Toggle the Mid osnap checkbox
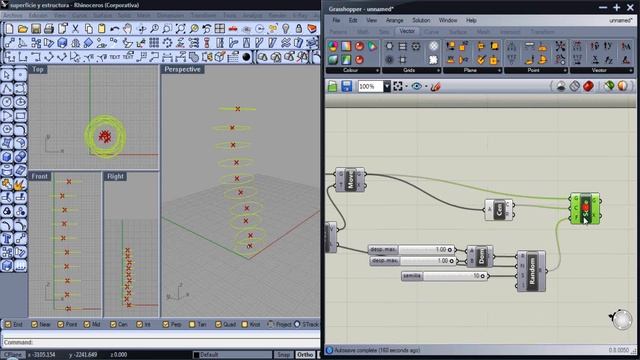The image size is (640, 360). point(87,324)
